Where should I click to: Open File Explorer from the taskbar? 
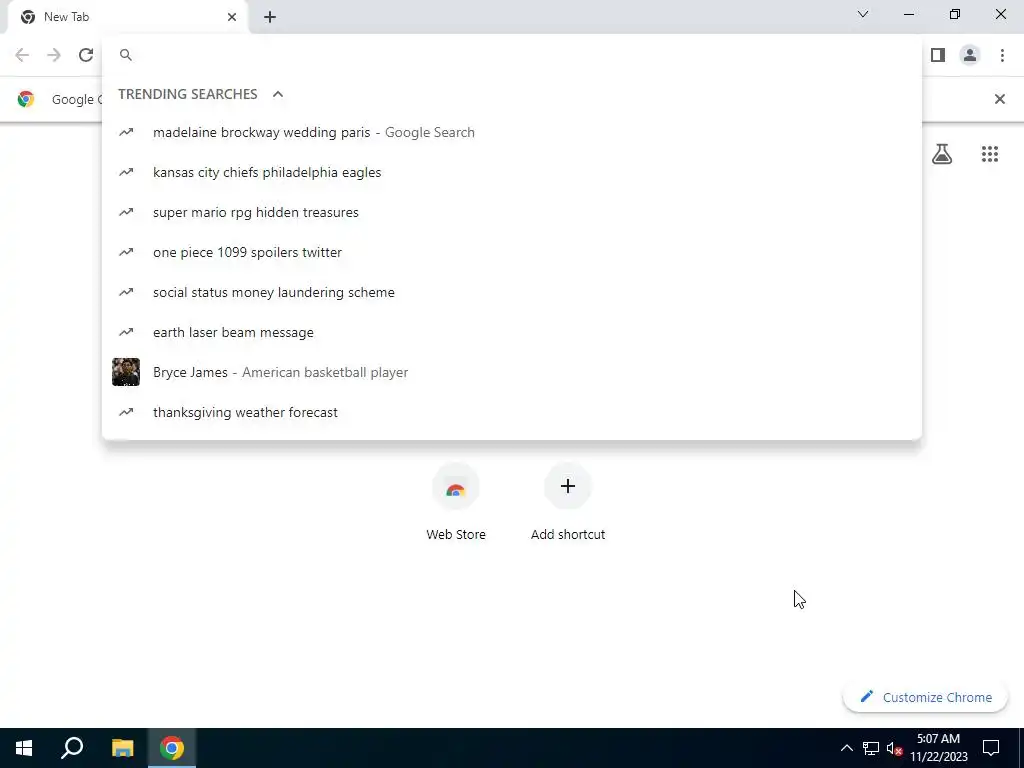point(122,748)
